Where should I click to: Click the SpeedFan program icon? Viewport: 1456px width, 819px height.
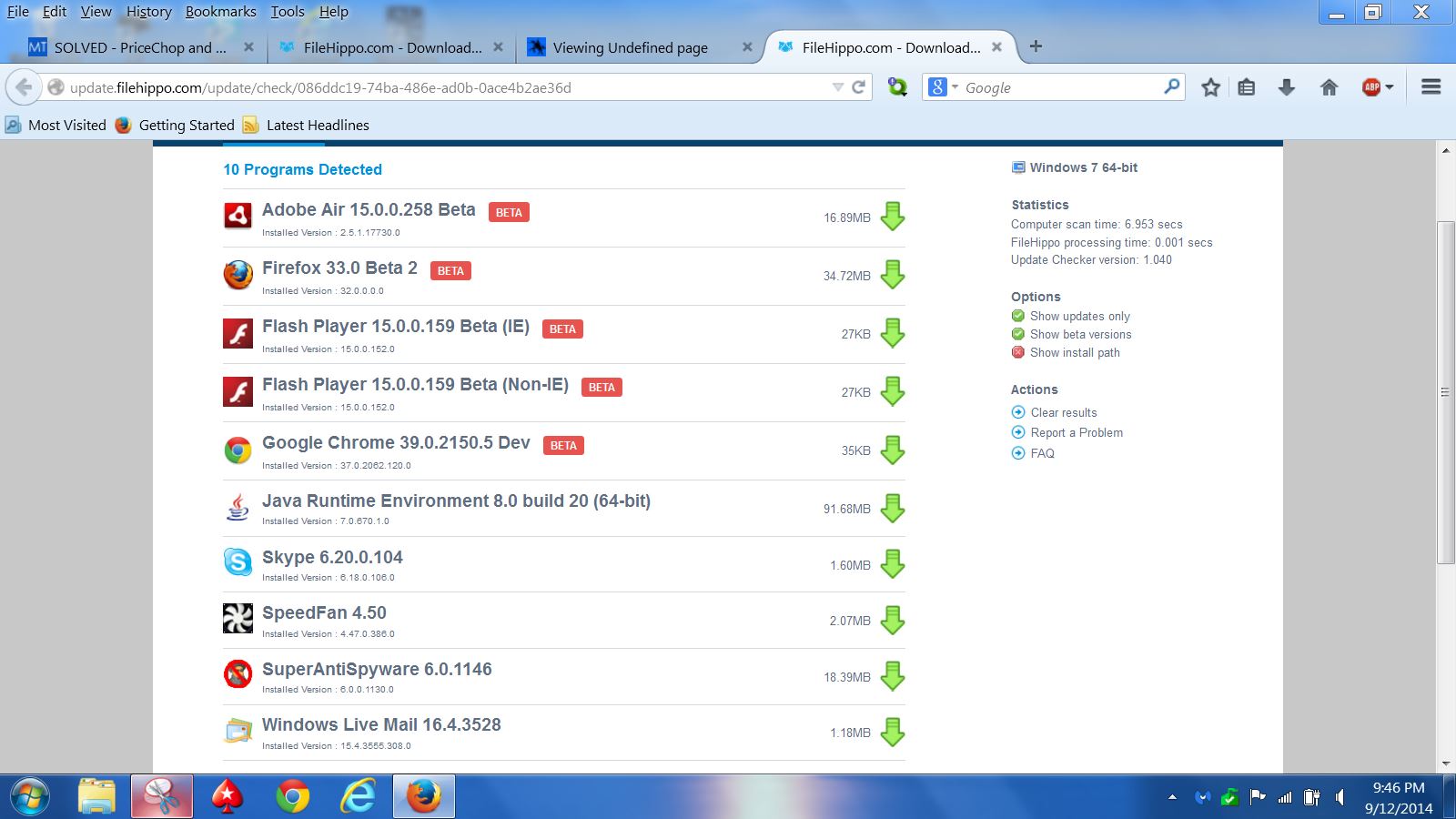coord(238,618)
